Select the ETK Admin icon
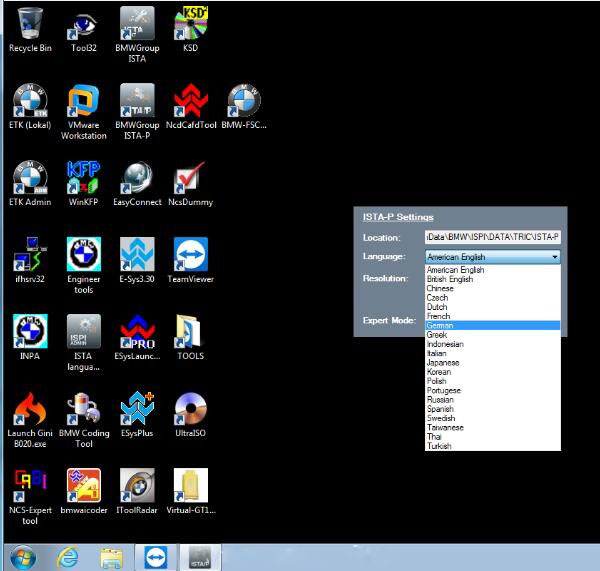Viewport: 600px width, 571px height. [x=30, y=184]
